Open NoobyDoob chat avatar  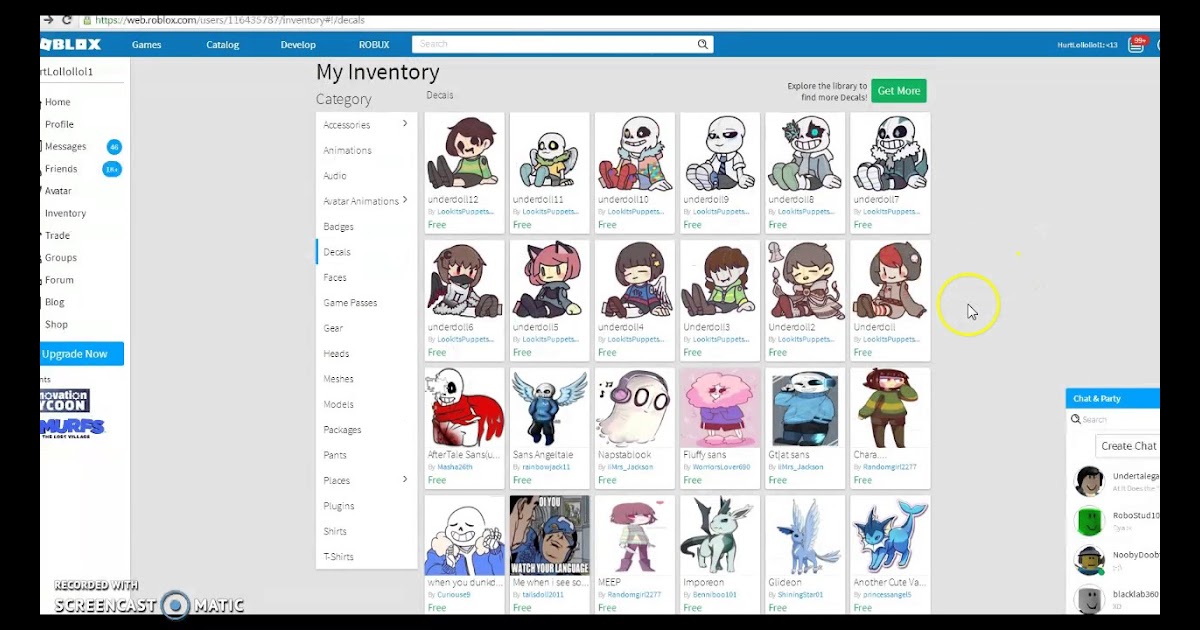(x=1089, y=561)
